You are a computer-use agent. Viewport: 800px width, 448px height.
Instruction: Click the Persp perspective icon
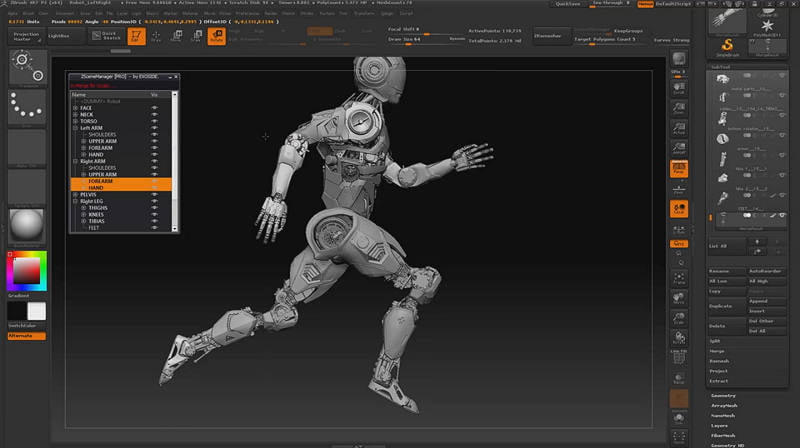(679, 166)
